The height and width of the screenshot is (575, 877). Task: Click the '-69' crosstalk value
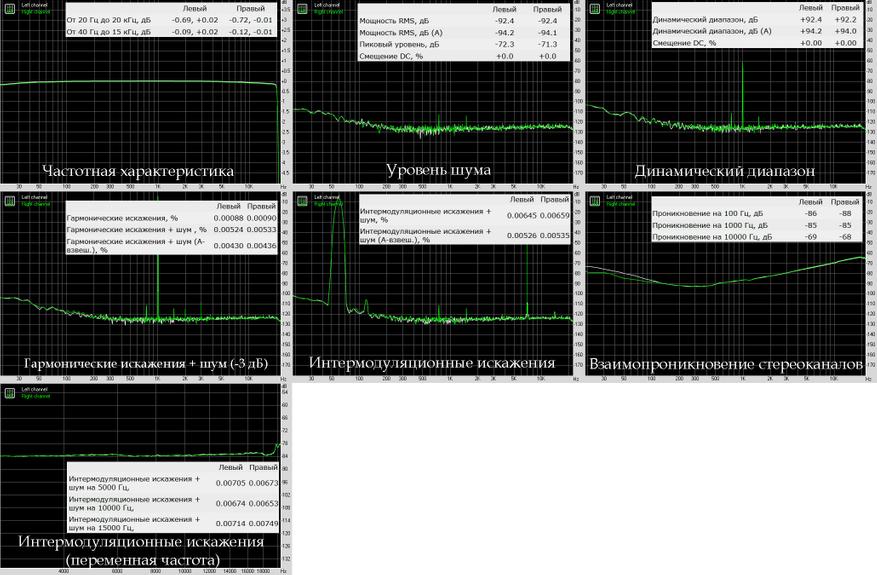(810, 237)
